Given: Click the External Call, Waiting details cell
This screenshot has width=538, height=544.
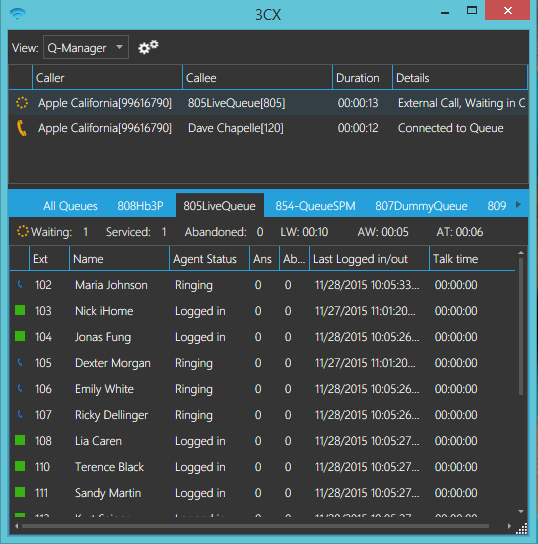Looking at the screenshot, I should coord(461,103).
